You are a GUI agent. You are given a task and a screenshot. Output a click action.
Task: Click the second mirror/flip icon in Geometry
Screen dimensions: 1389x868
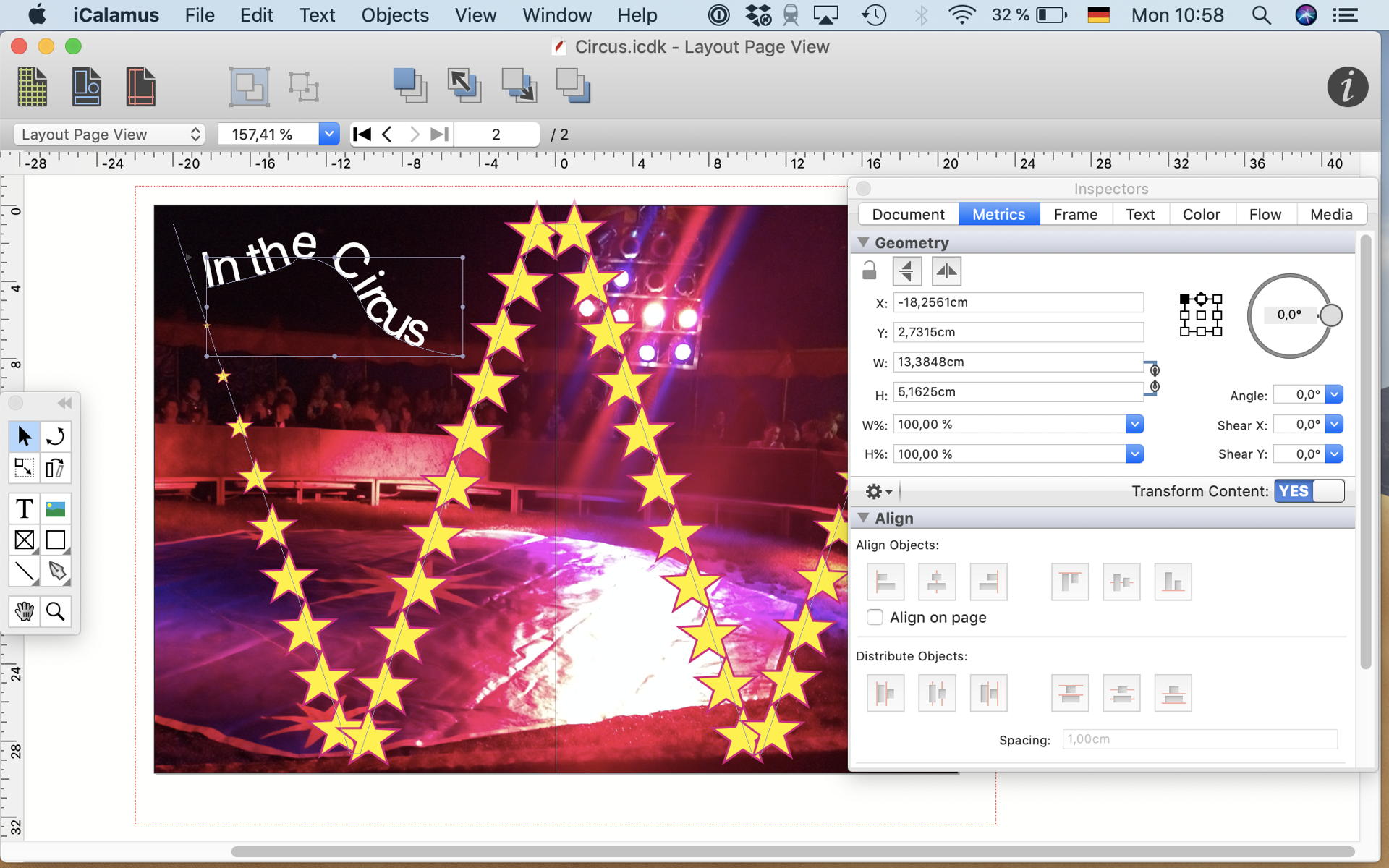[x=946, y=272]
